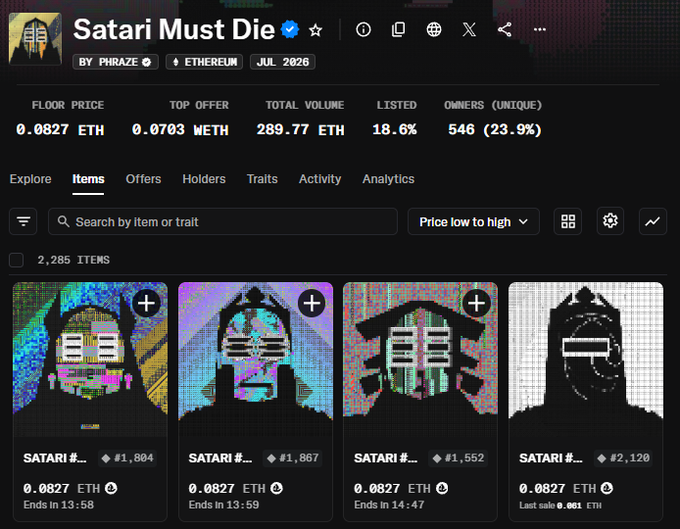Tick the select-all checkbox beside 2,285 ITEMS
Image resolution: width=680 pixels, height=529 pixels.
coord(16,260)
